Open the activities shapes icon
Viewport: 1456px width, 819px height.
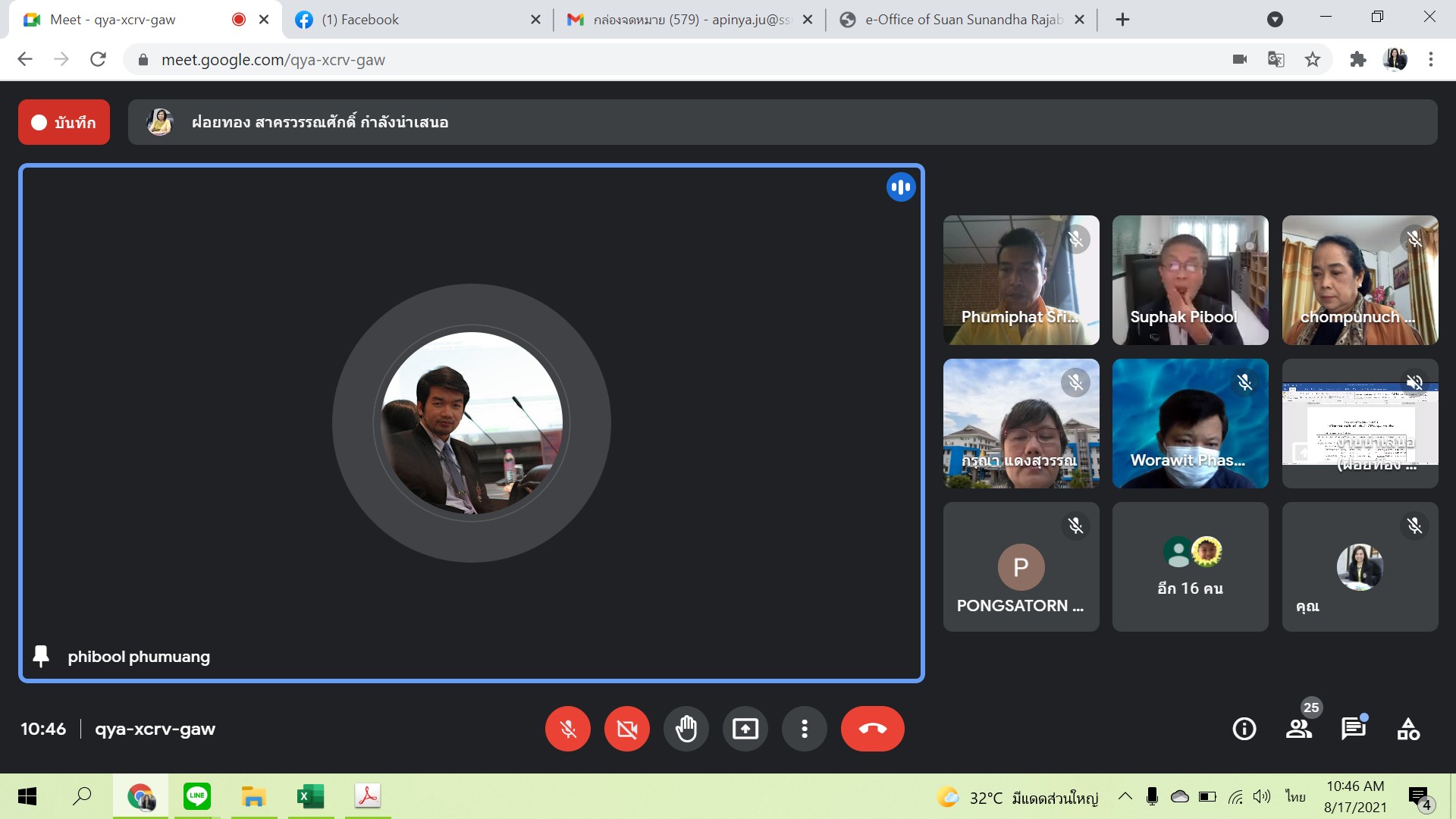pyautogui.click(x=1408, y=729)
